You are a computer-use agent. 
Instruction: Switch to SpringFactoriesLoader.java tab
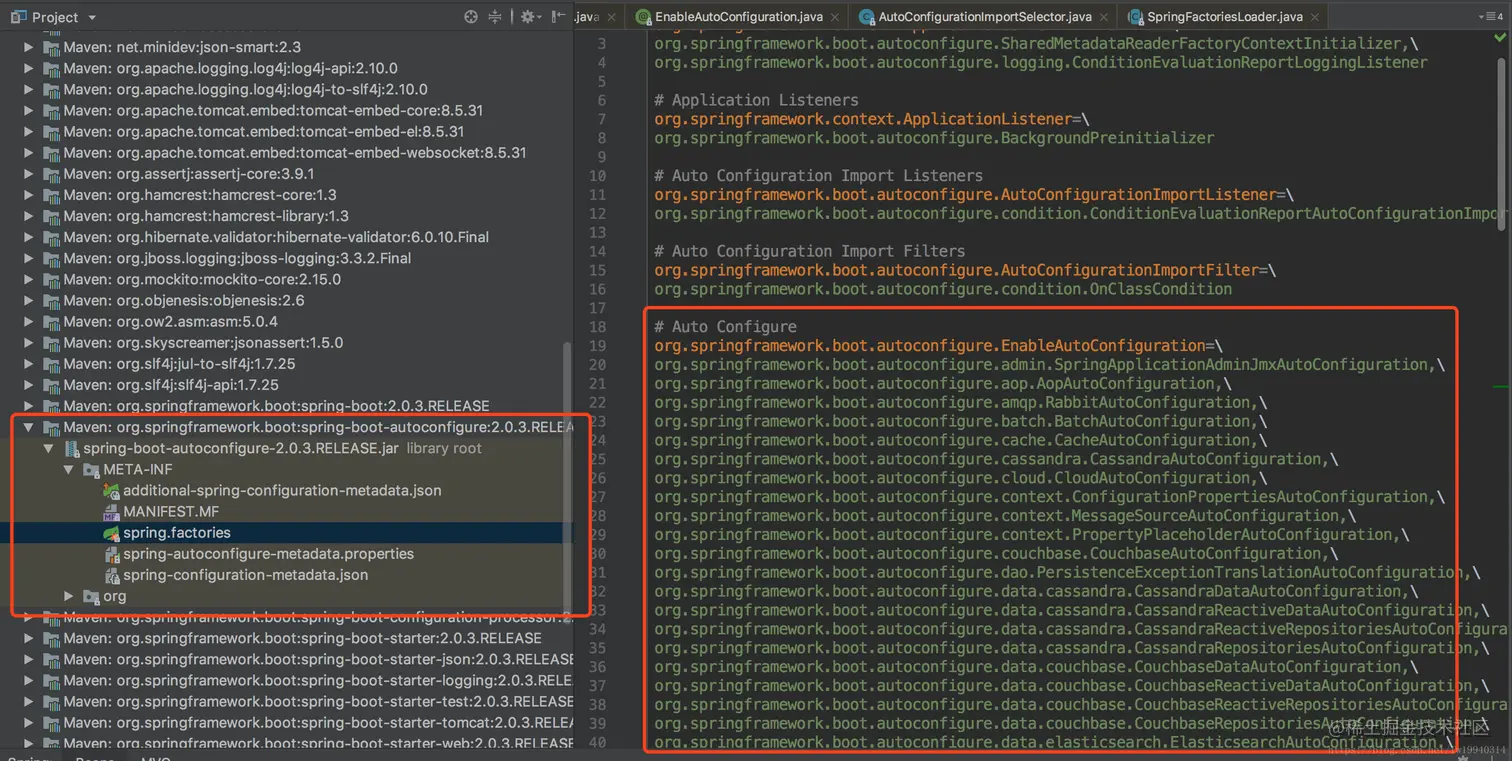tap(1224, 17)
